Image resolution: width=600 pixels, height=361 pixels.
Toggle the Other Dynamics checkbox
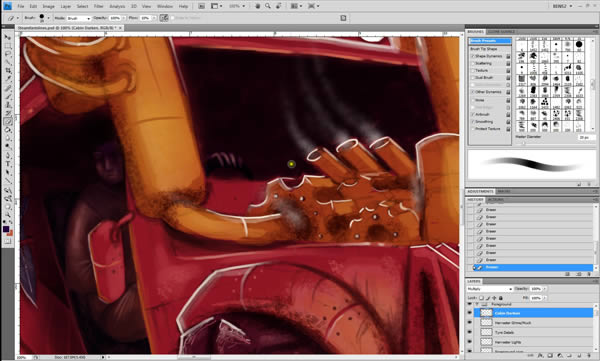[473, 92]
